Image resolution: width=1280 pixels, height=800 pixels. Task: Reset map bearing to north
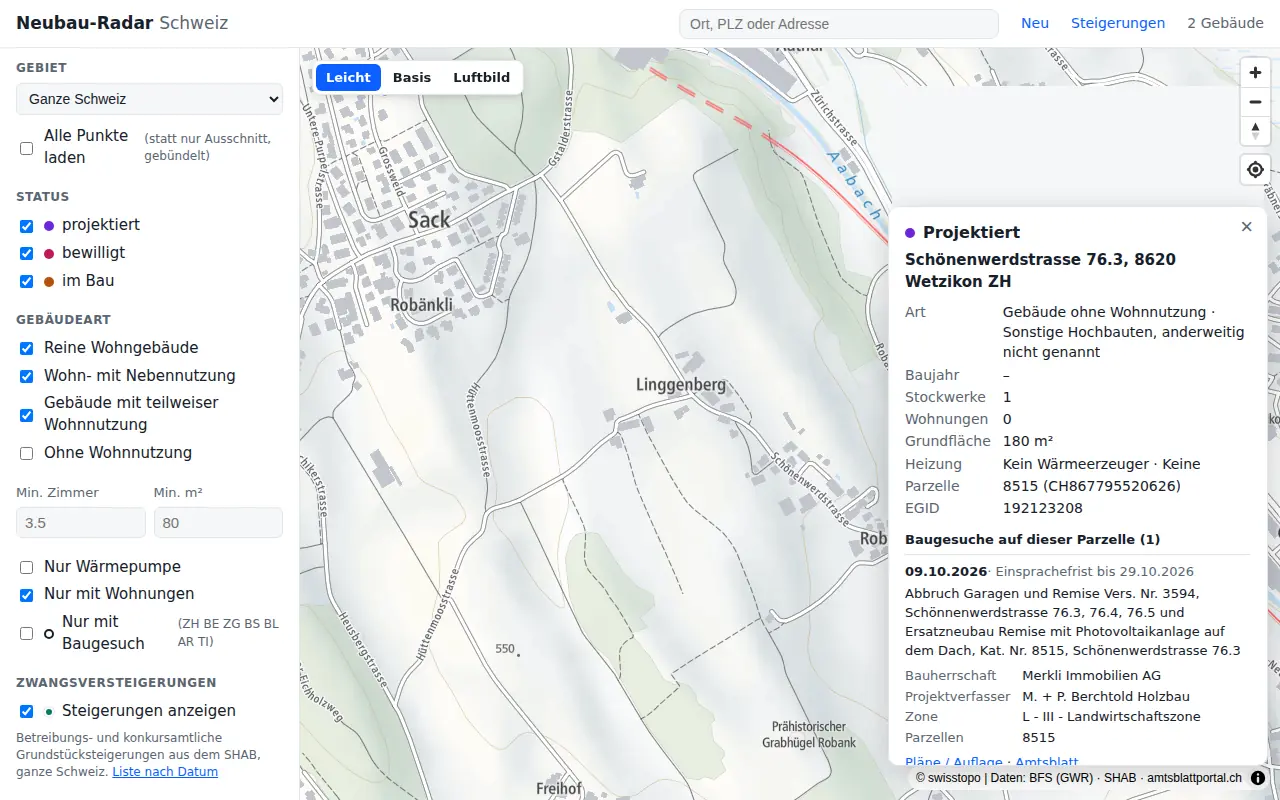point(1255,131)
